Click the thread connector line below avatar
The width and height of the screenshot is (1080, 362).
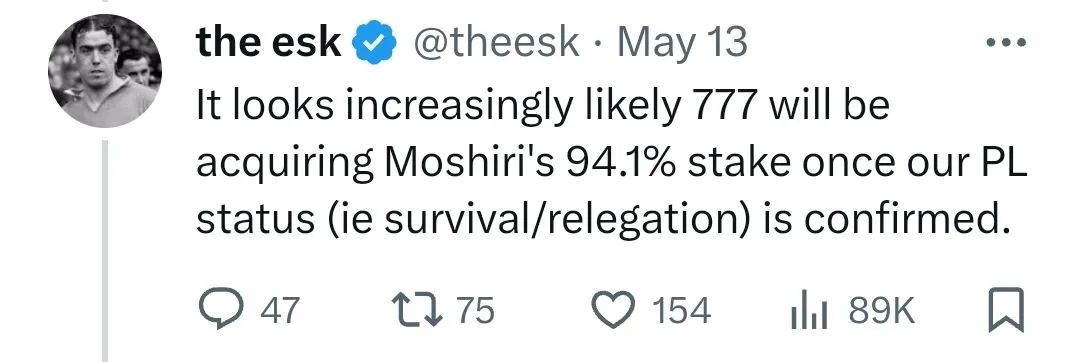[105, 251]
